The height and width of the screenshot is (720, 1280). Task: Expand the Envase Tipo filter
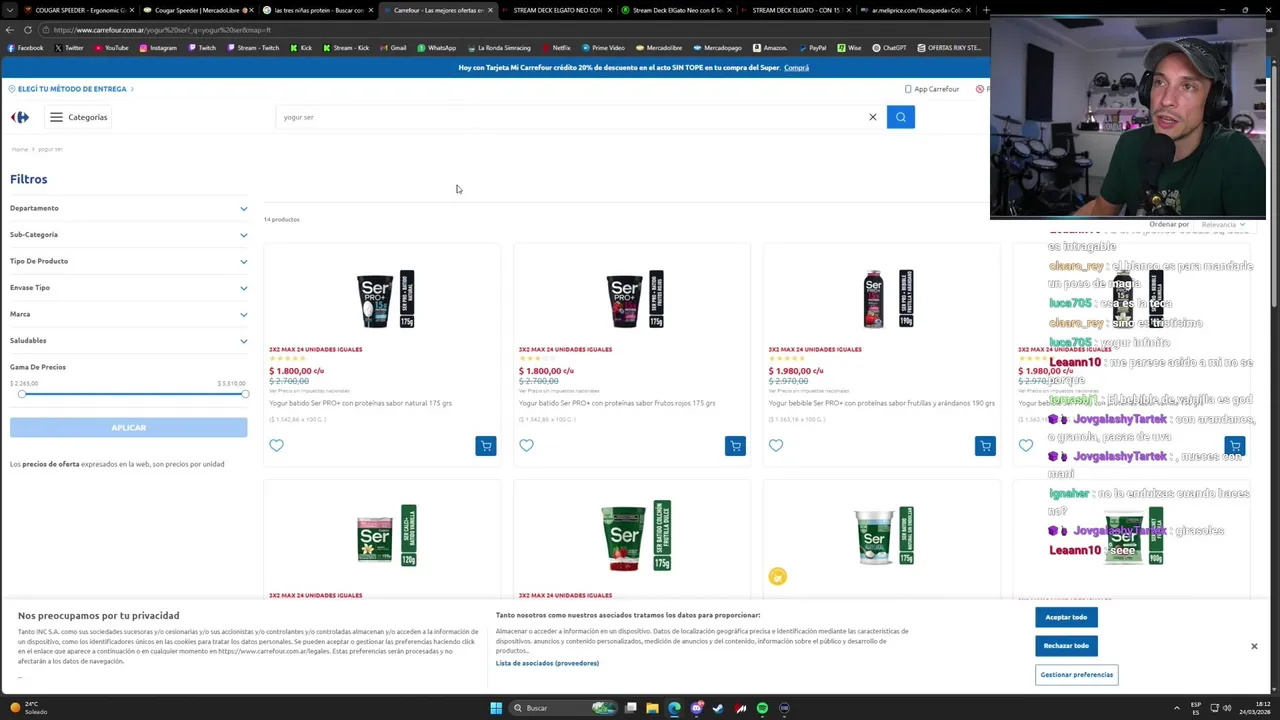click(x=128, y=288)
